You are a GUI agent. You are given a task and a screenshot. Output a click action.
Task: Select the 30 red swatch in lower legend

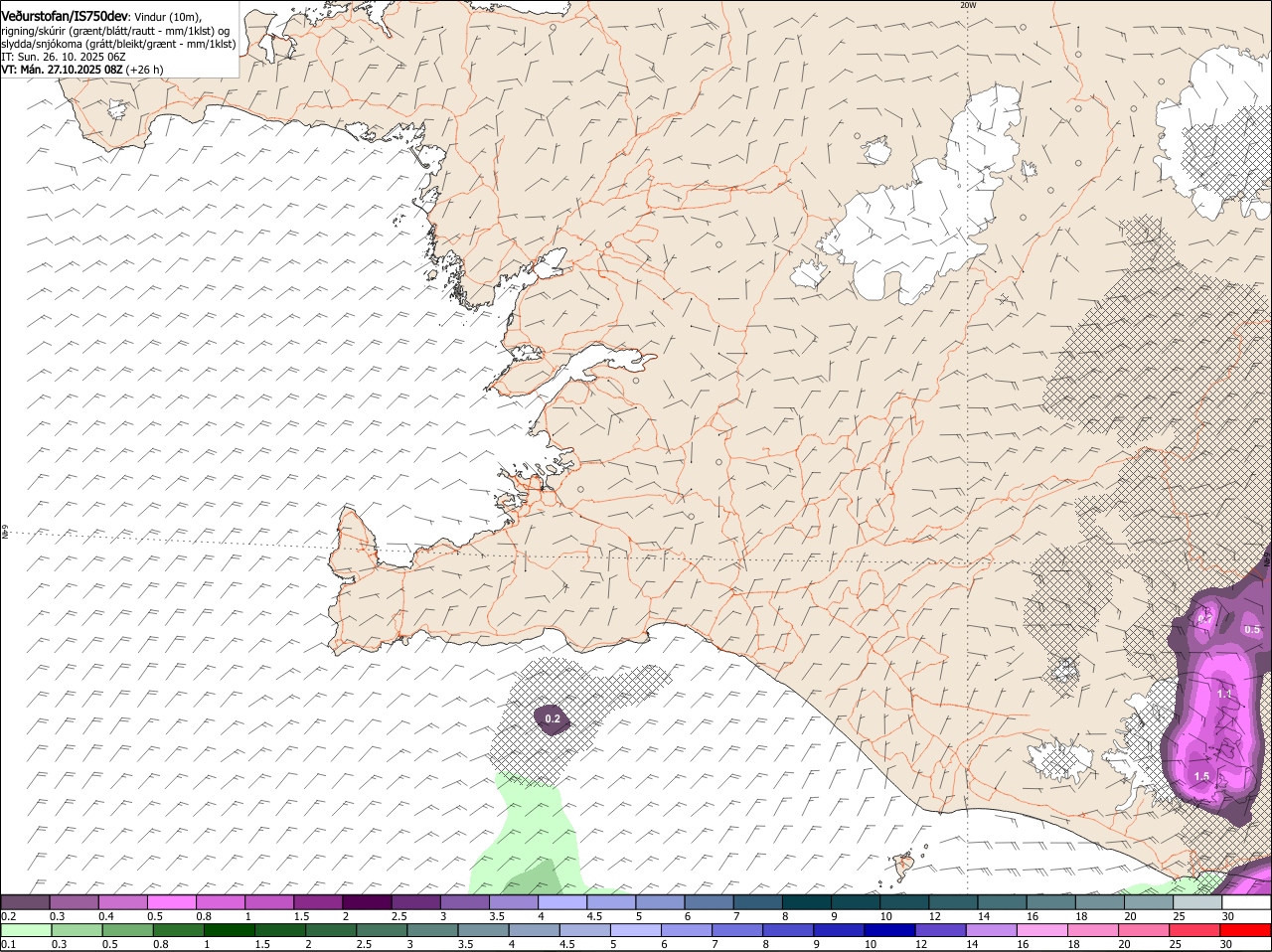(1247, 930)
